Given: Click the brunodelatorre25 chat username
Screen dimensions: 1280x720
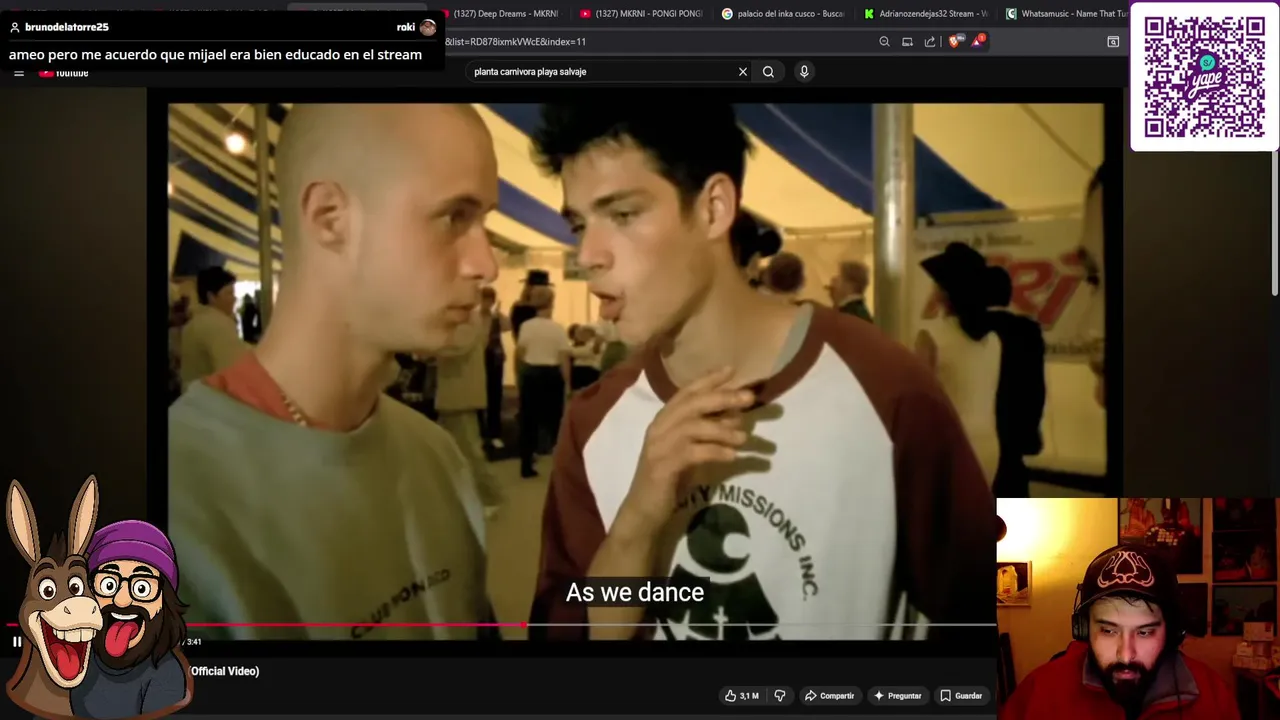Looking at the screenshot, I should tap(66, 27).
